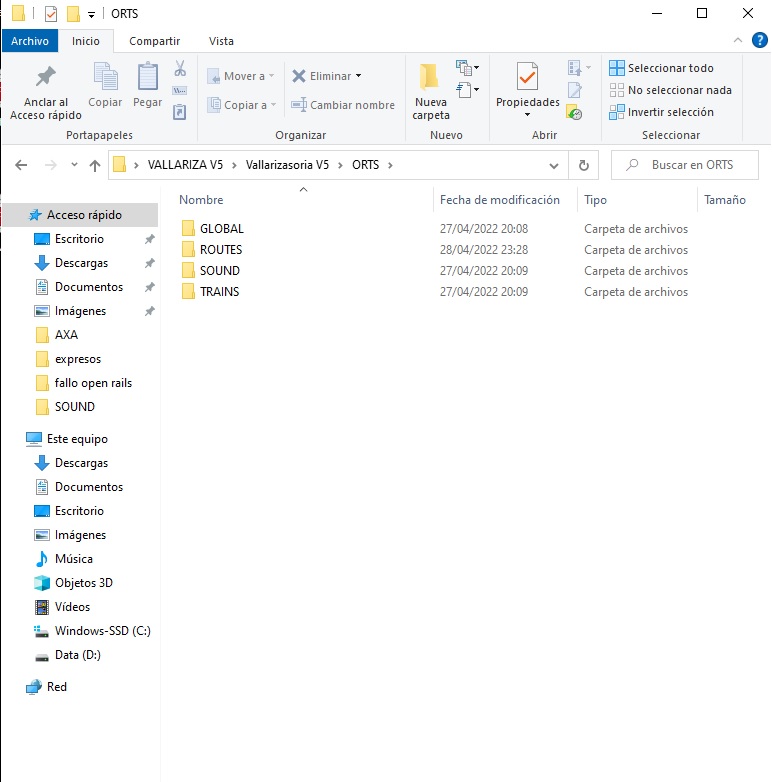Click the refresh button beside address bar

(x=584, y=165)
